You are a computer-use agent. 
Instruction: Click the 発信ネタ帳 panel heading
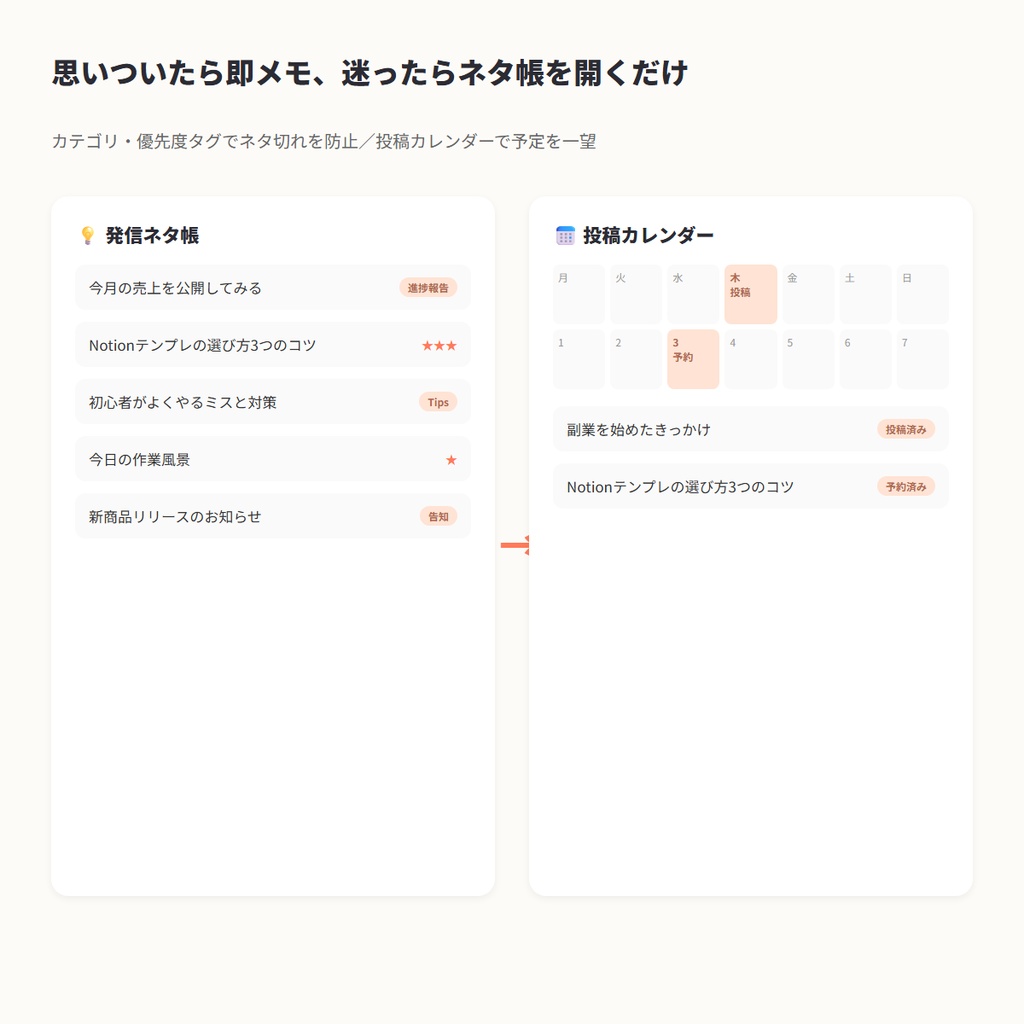click(x=152, y=235)
